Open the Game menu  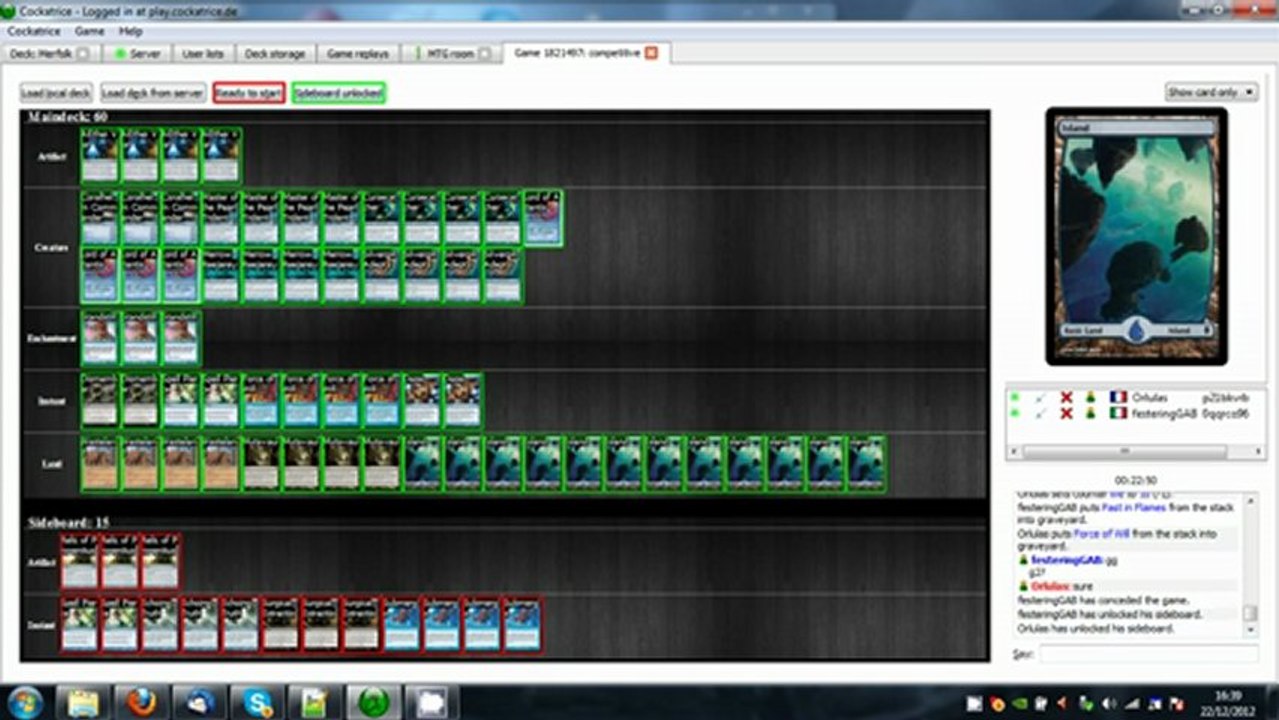click(x=90, y=31)
